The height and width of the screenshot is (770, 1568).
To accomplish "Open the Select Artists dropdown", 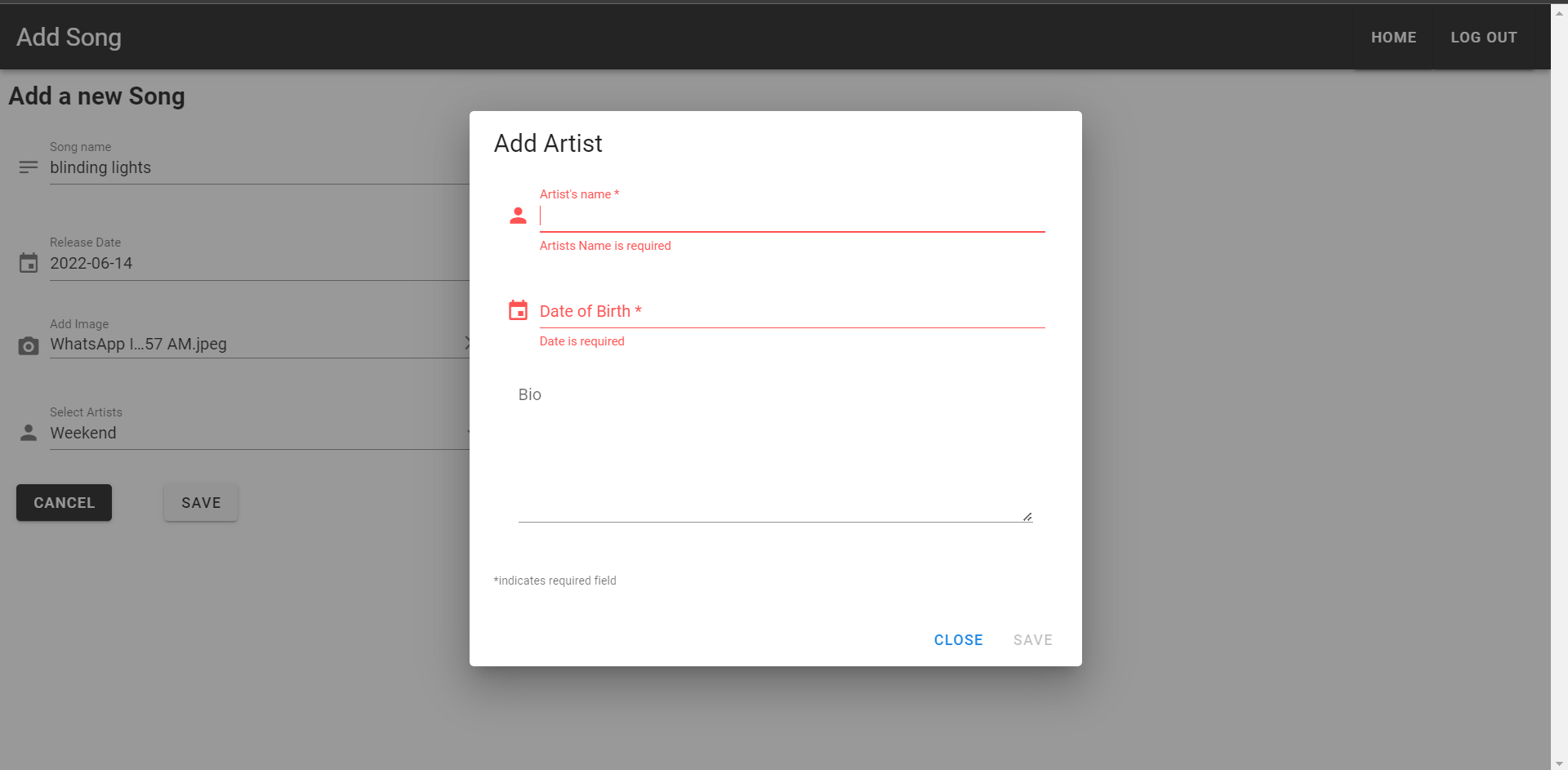I will pyautogui.click(x=245, y=433).
